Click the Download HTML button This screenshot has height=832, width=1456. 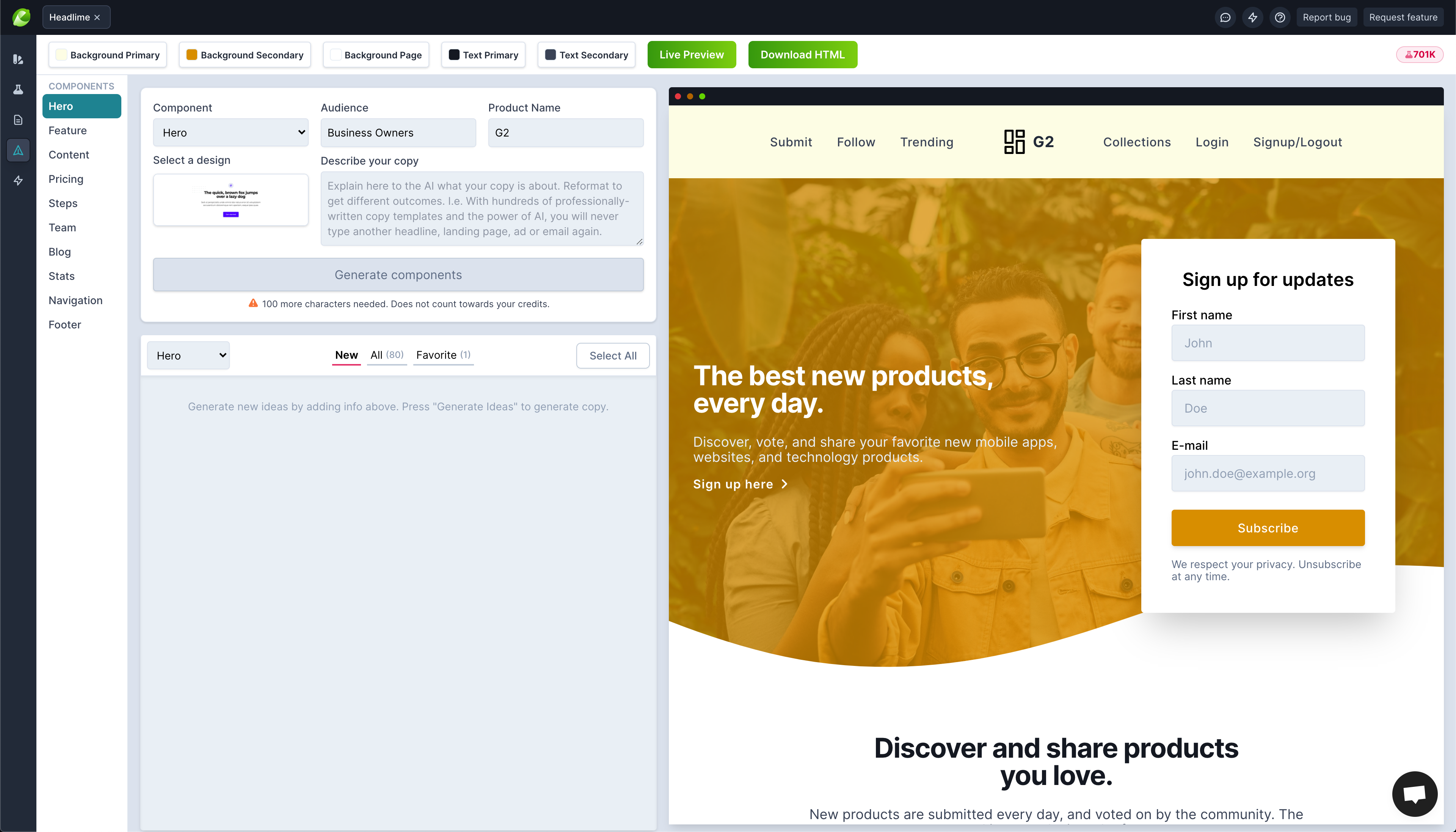(x=802, y=55)
